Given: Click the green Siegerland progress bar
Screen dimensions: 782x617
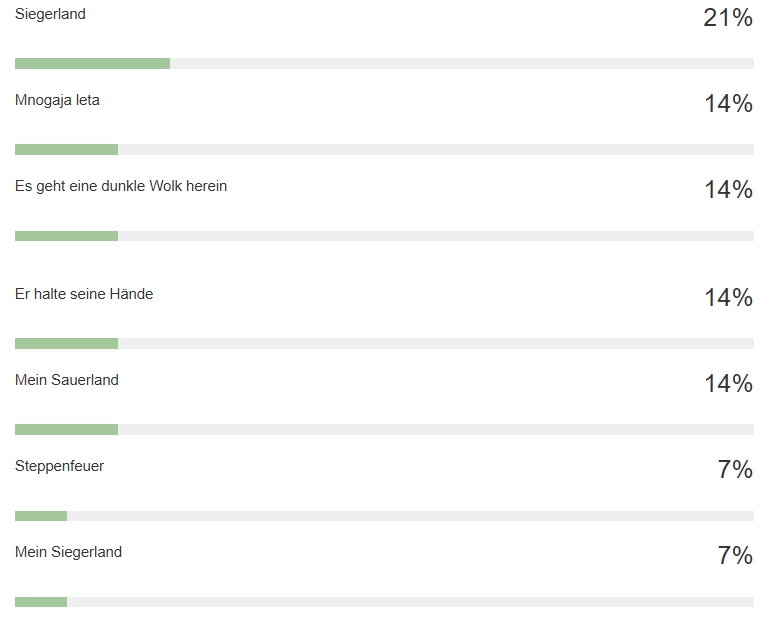Looking at the screenshot, I should pos(92,63).
